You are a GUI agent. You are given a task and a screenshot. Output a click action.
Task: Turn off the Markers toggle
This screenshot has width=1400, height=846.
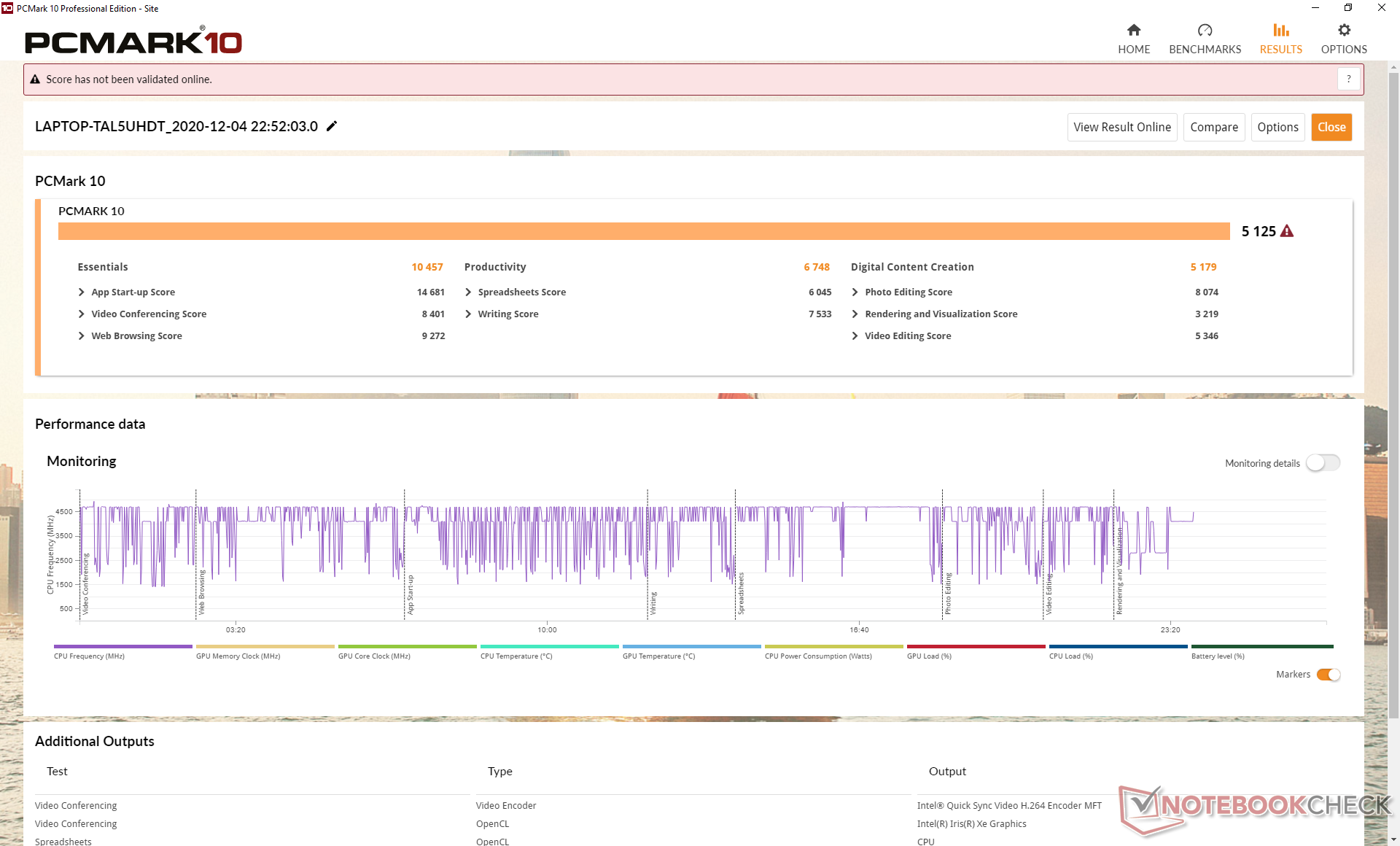tap(1328, 675)
